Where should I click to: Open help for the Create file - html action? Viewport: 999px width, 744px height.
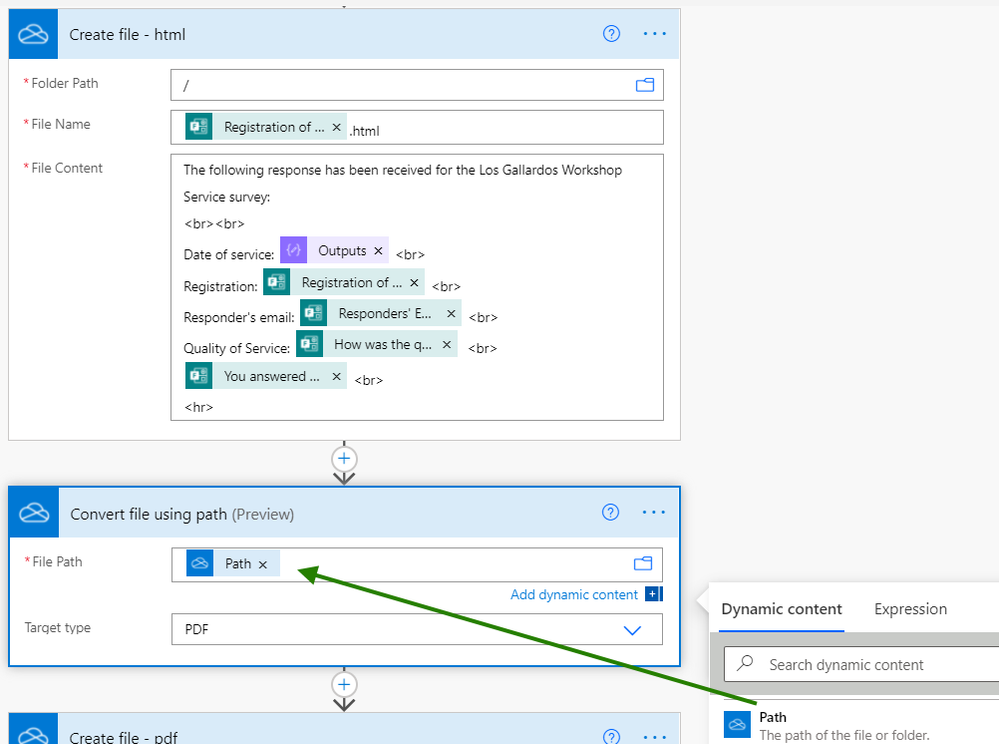pyautogui.click(x=611, y=34)
